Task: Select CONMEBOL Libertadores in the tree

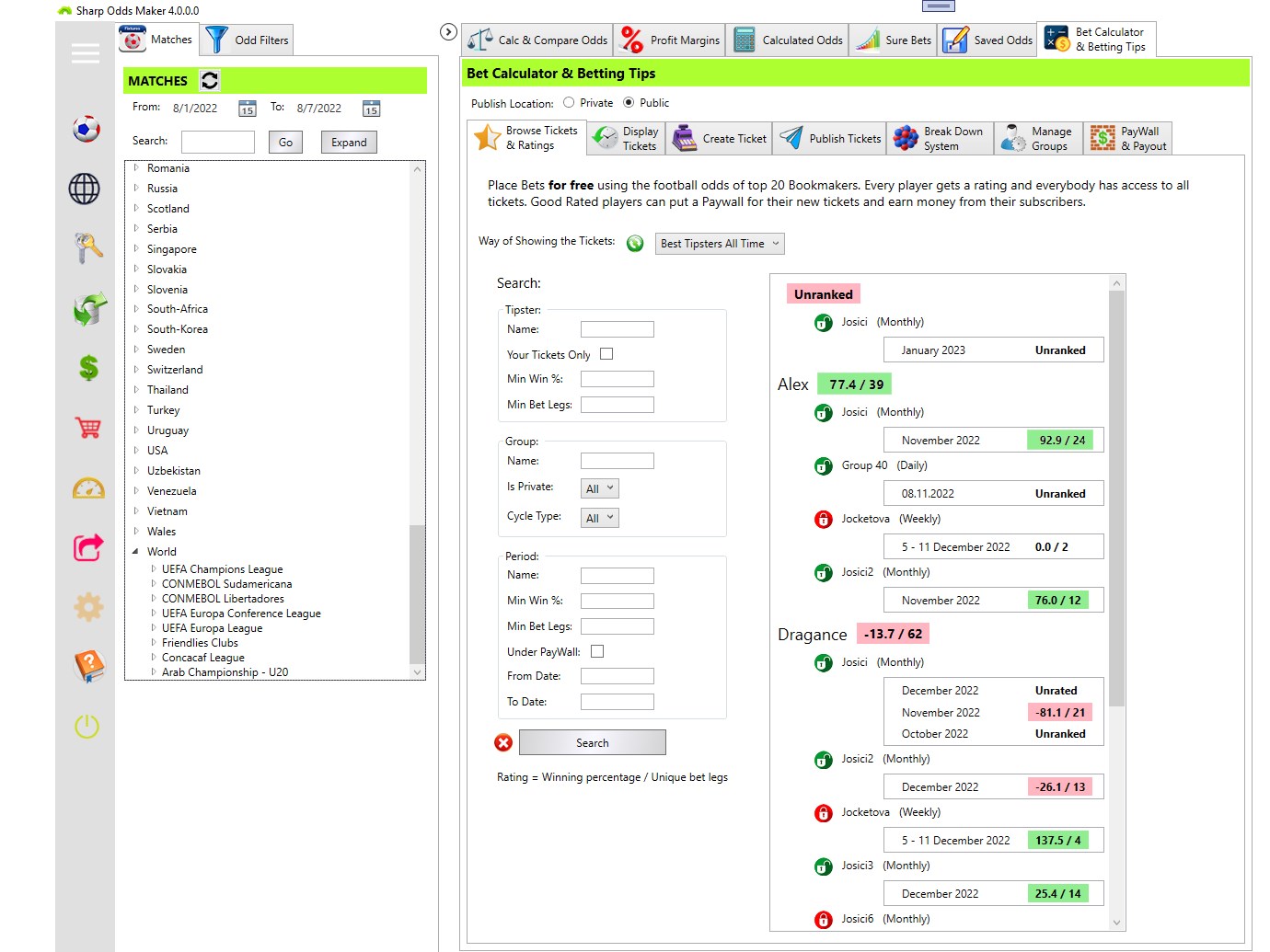Action: click(x=223, y=599)
